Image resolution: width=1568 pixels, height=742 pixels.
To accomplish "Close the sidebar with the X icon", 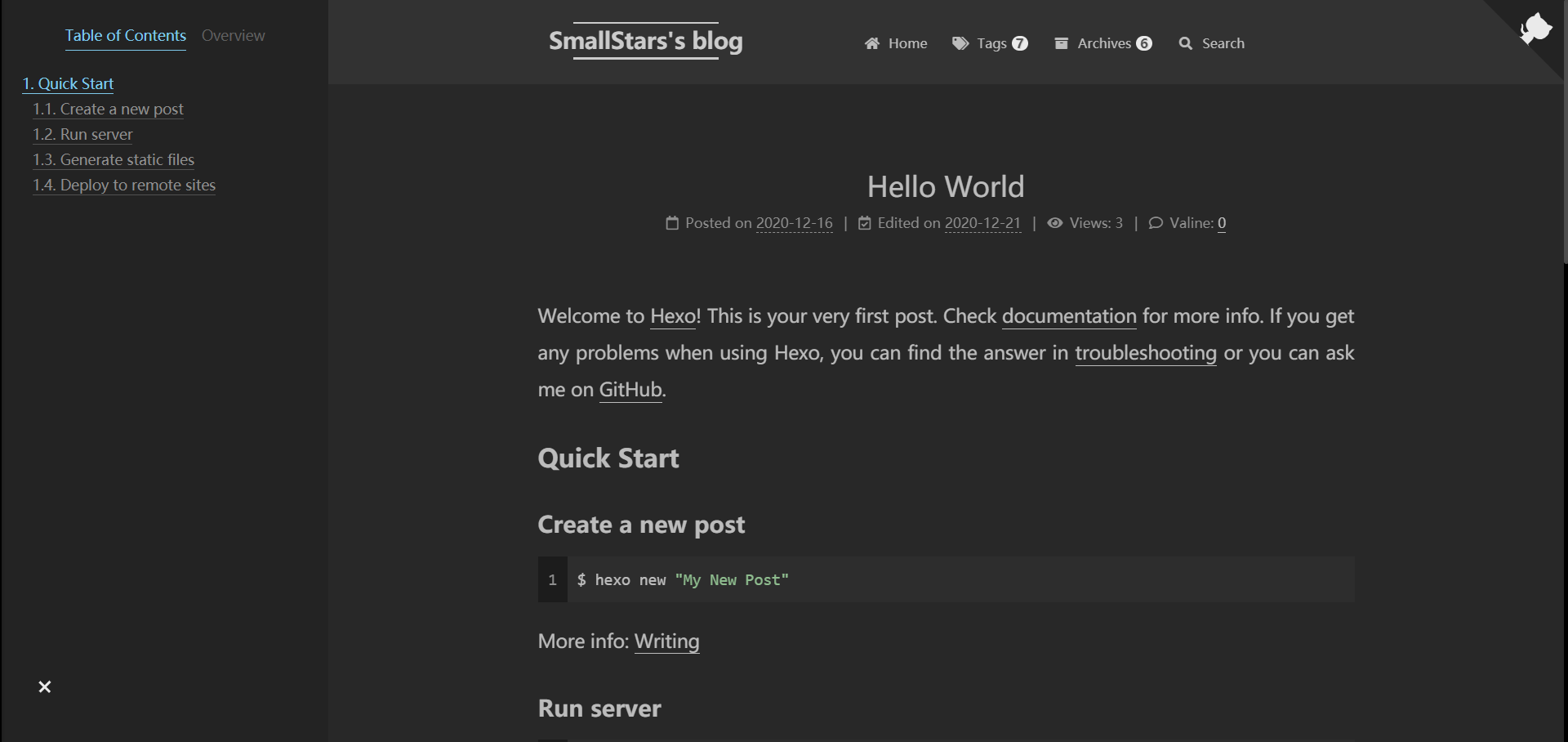I will click(45, 686).
